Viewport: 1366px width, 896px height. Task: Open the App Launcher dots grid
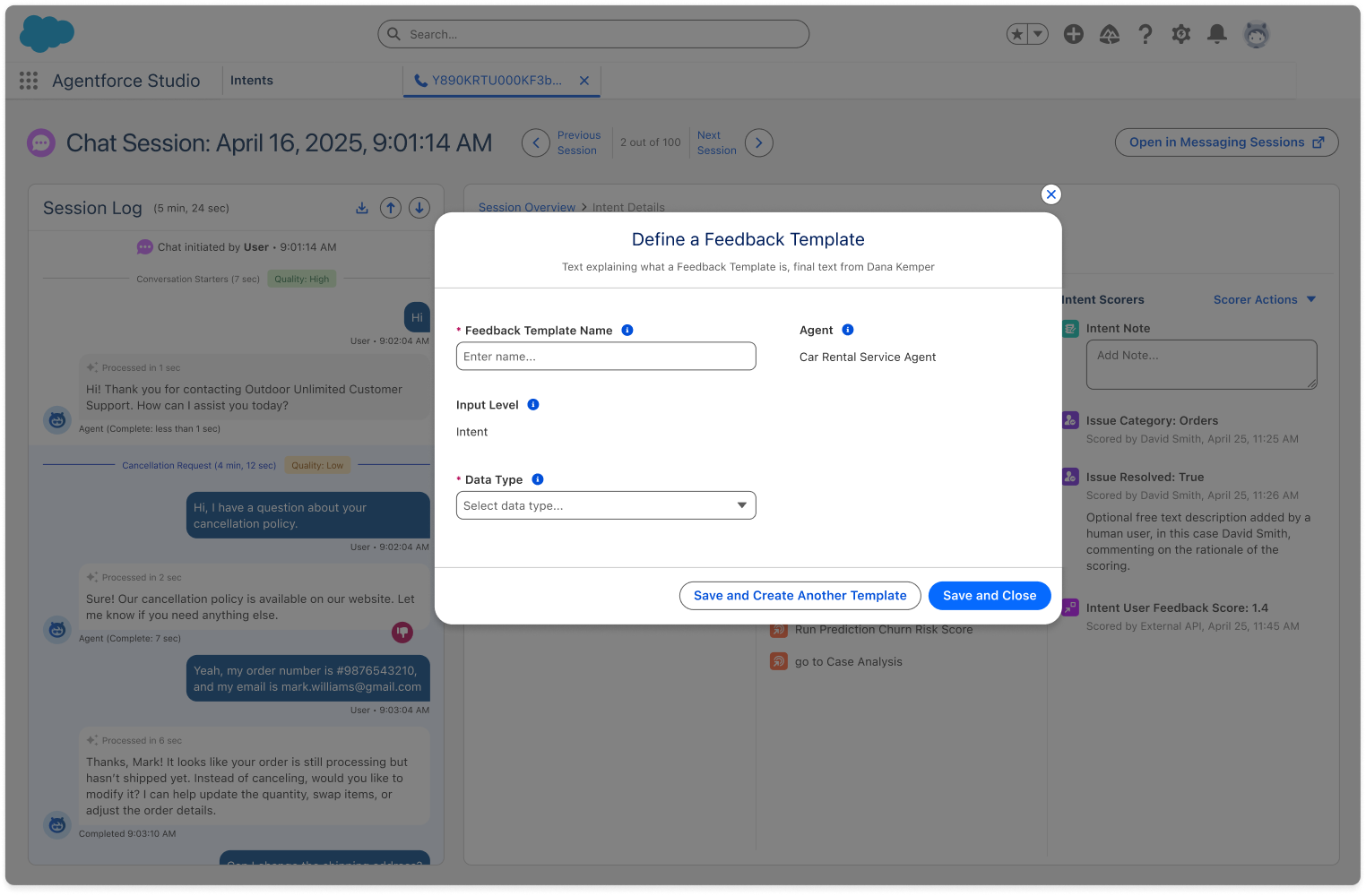(x=29, y=81)
